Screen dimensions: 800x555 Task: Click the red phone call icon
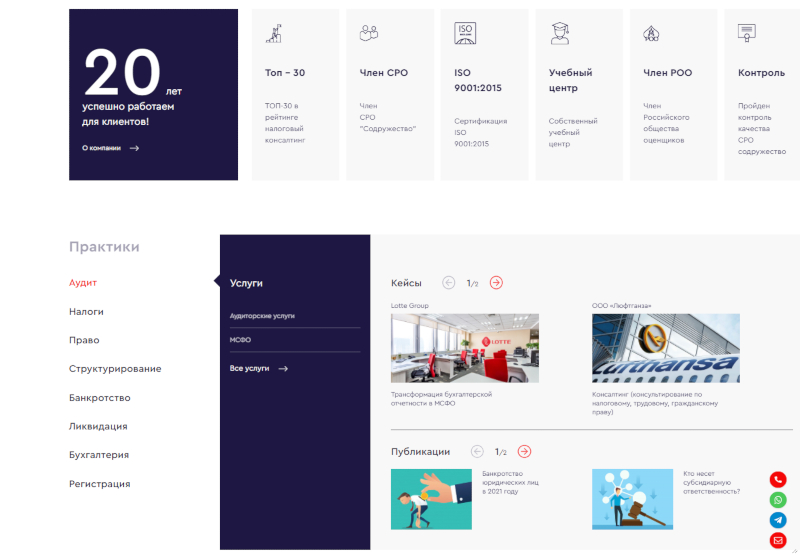[778, 480]
